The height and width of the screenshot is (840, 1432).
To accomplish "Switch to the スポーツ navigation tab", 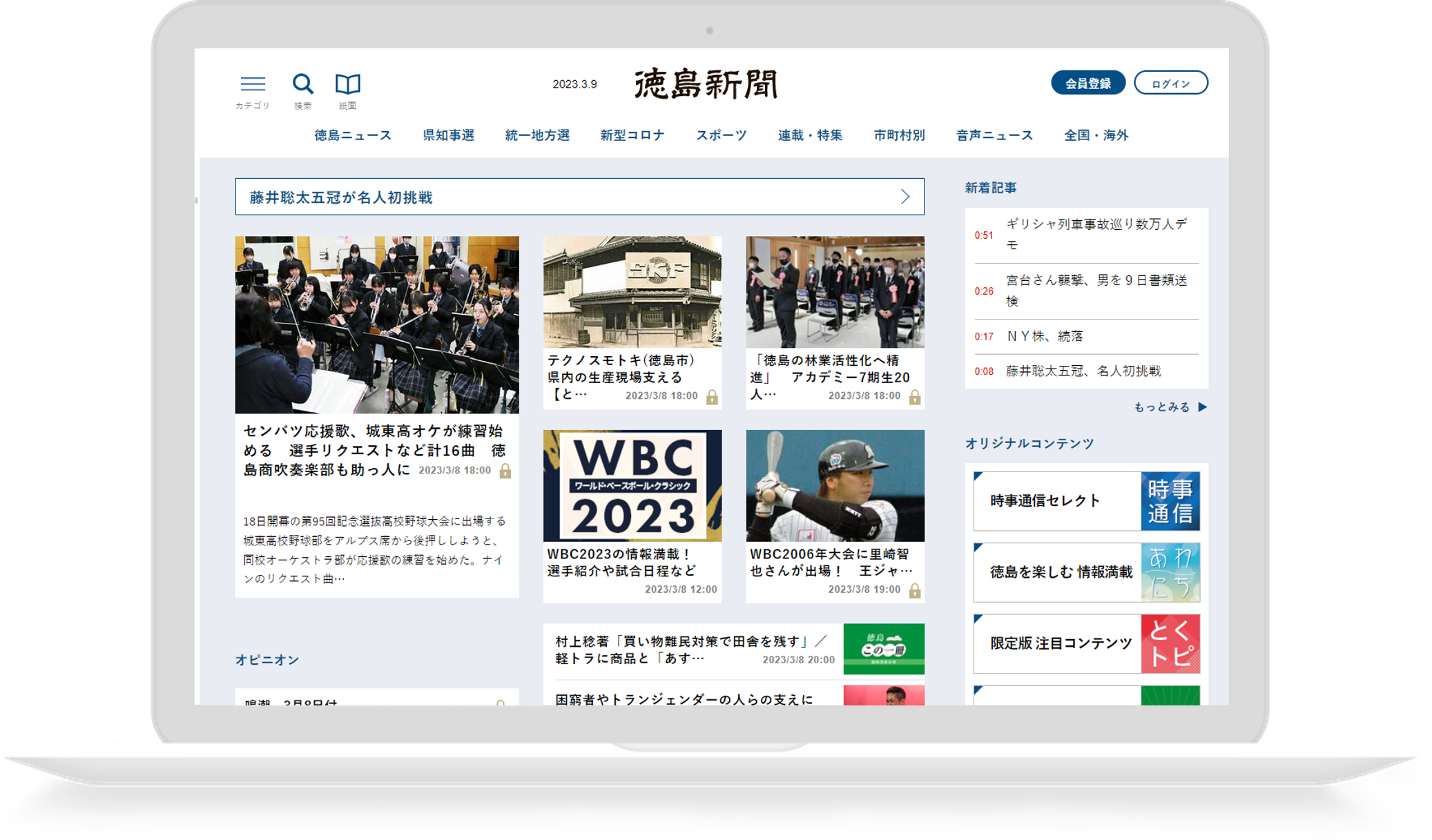I will 721,135.
